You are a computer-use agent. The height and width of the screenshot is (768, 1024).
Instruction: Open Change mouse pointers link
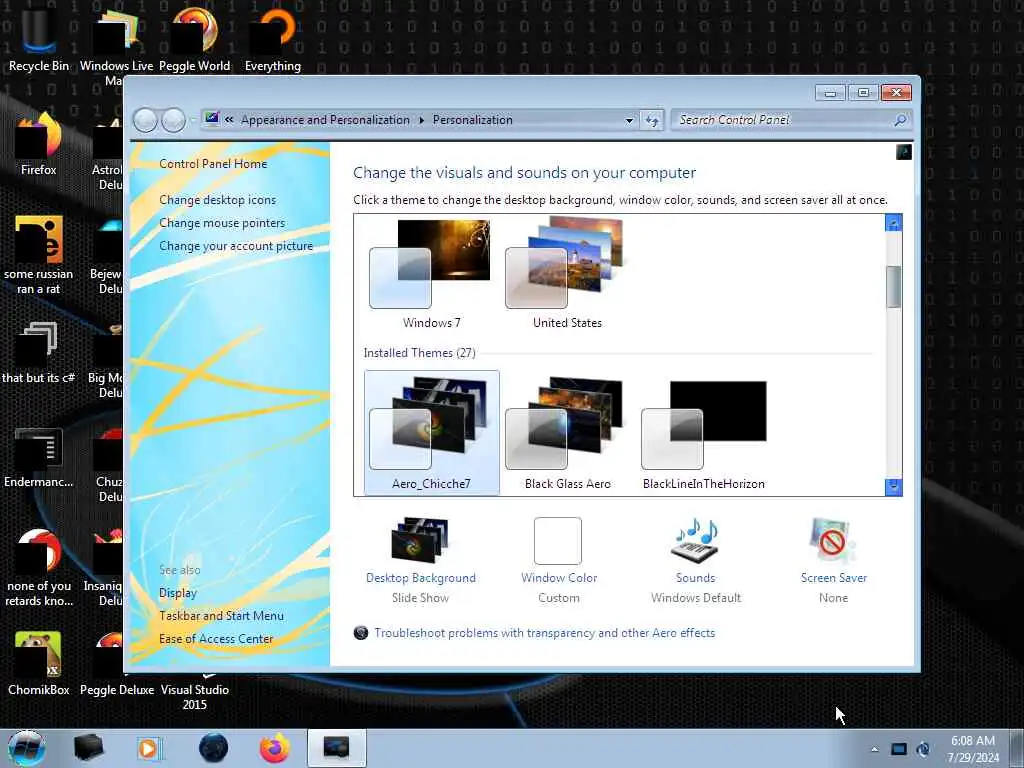tap(222, 223)
